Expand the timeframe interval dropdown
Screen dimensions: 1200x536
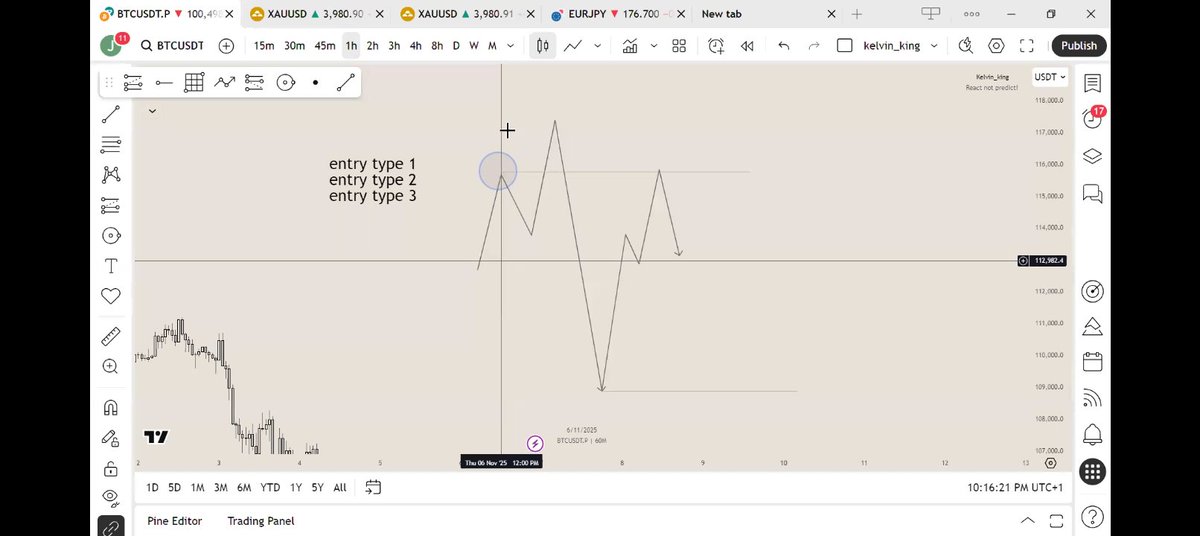(x=511, y=46)
